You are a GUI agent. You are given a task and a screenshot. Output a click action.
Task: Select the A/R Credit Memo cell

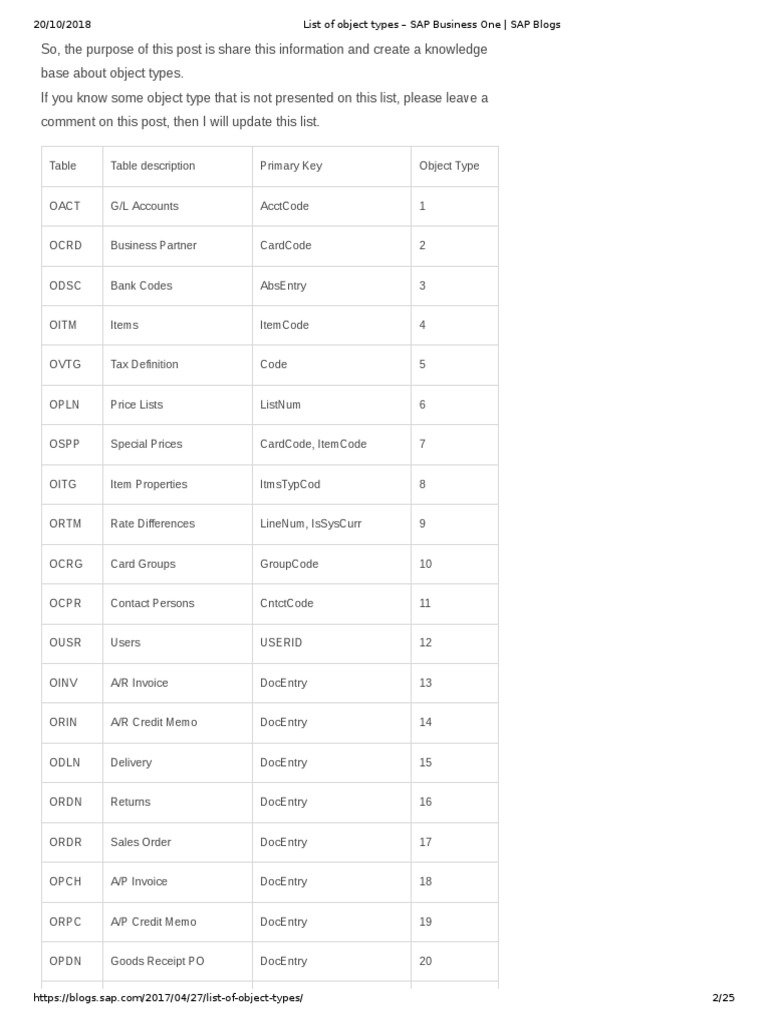[x=154, y=722]
